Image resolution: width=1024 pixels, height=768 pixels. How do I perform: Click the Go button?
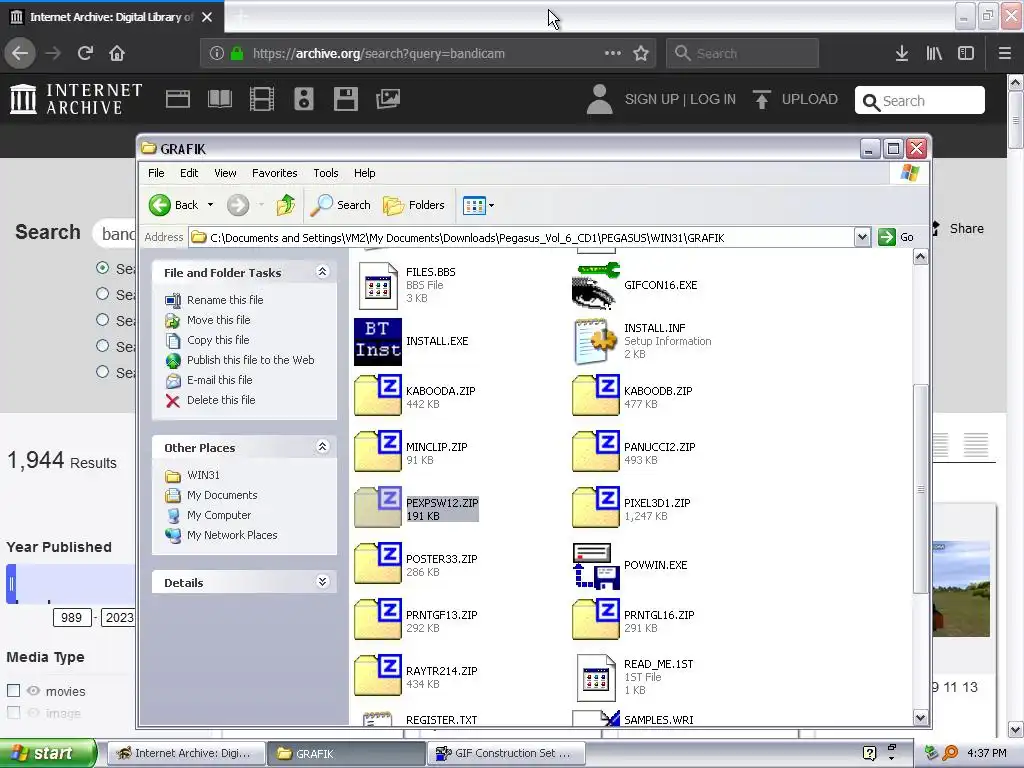coord(897,237)
